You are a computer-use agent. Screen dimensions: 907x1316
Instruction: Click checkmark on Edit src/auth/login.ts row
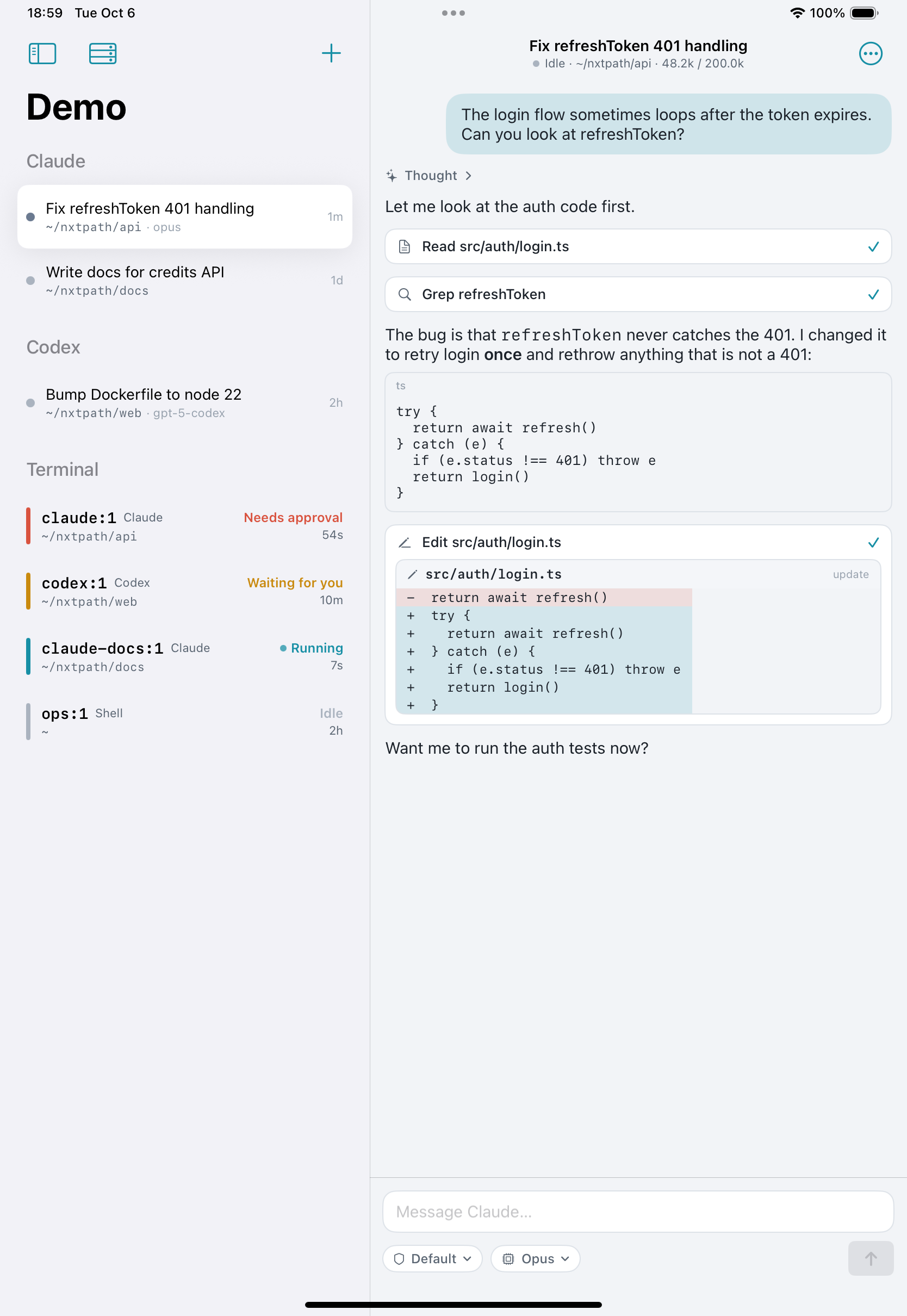pos(873,543)
